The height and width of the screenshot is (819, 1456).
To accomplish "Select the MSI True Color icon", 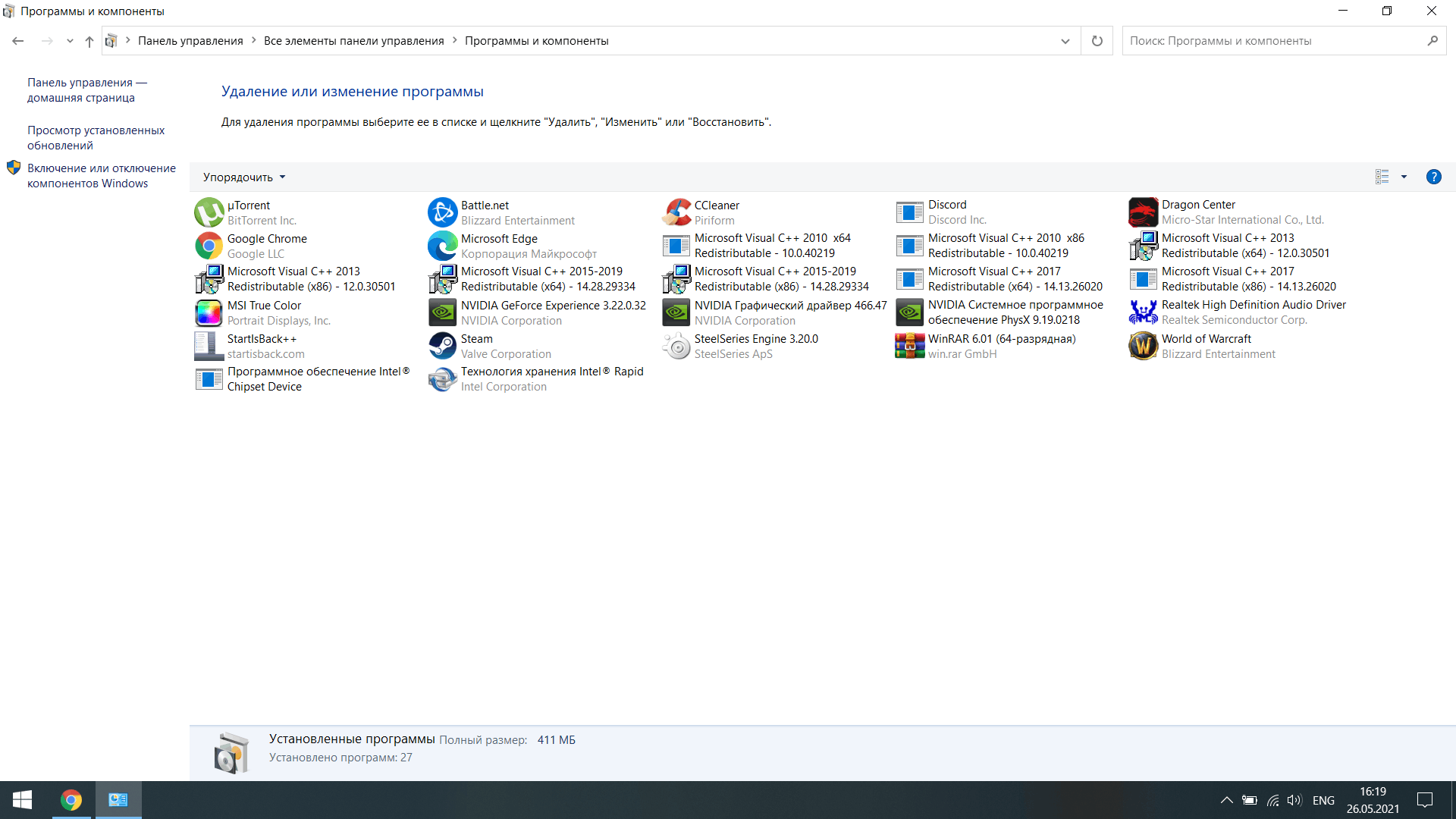I will pos(209,312).
